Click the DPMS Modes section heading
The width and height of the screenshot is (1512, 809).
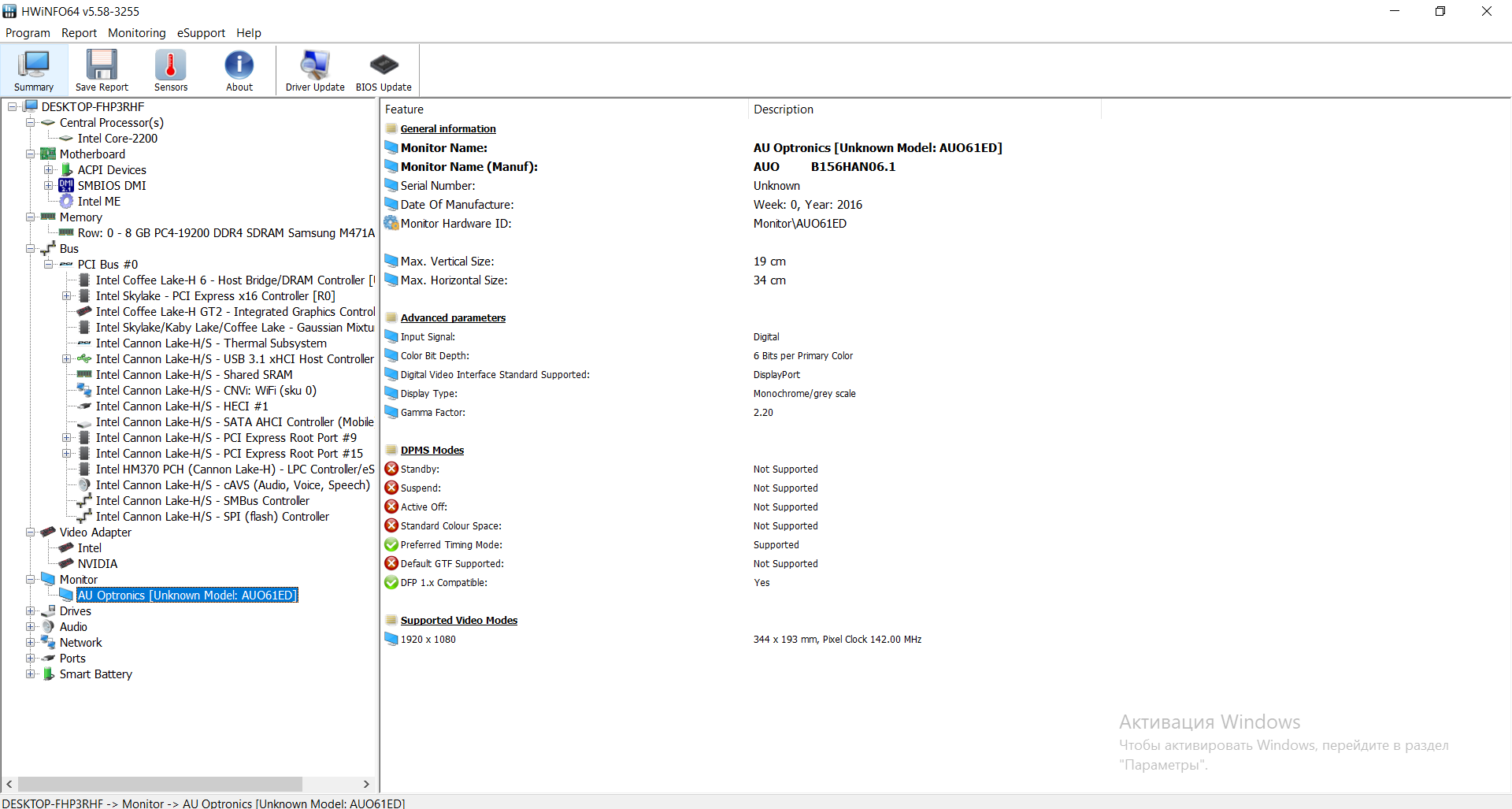(432, 451)
